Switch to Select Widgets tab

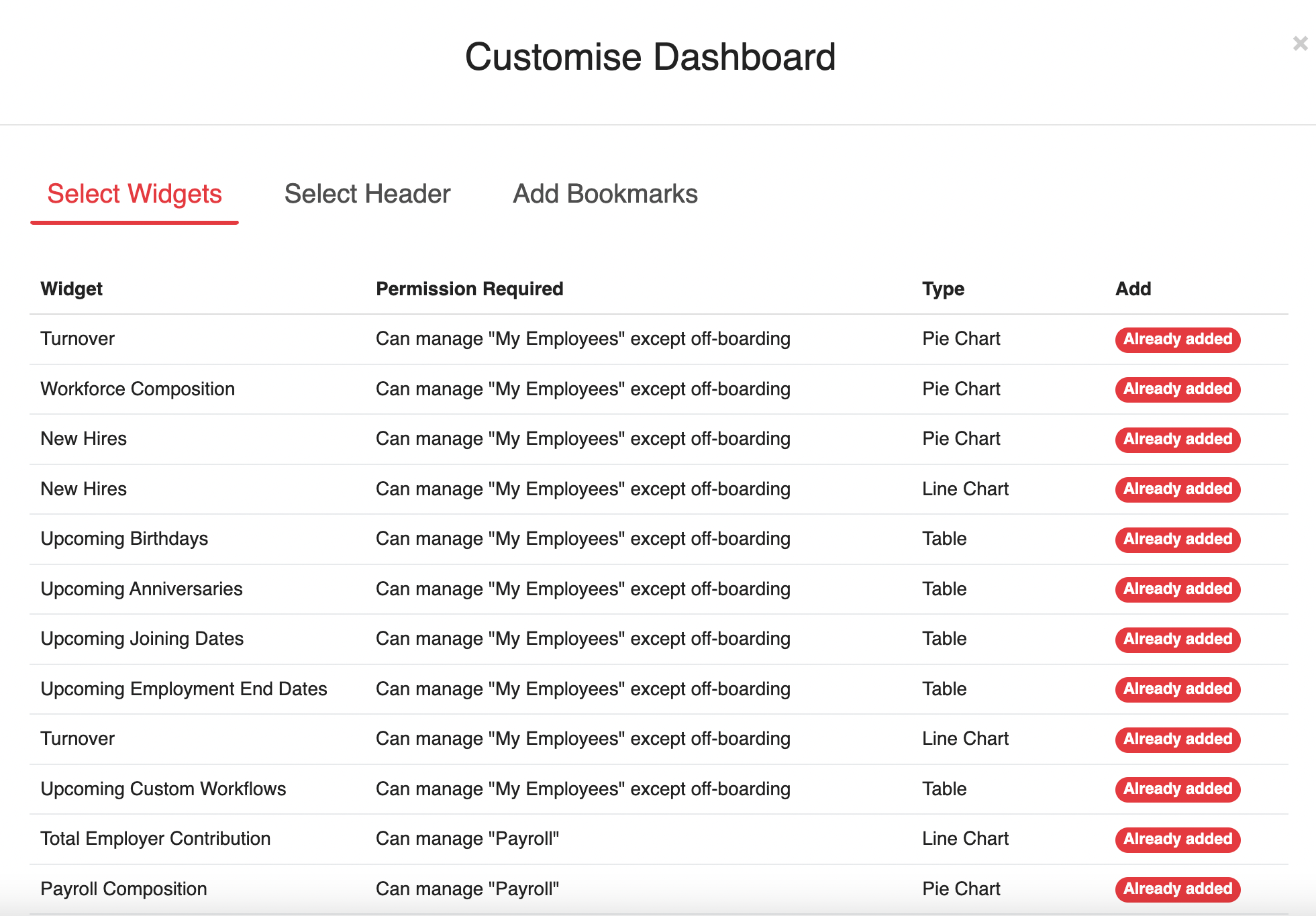(x=134, y=194)
